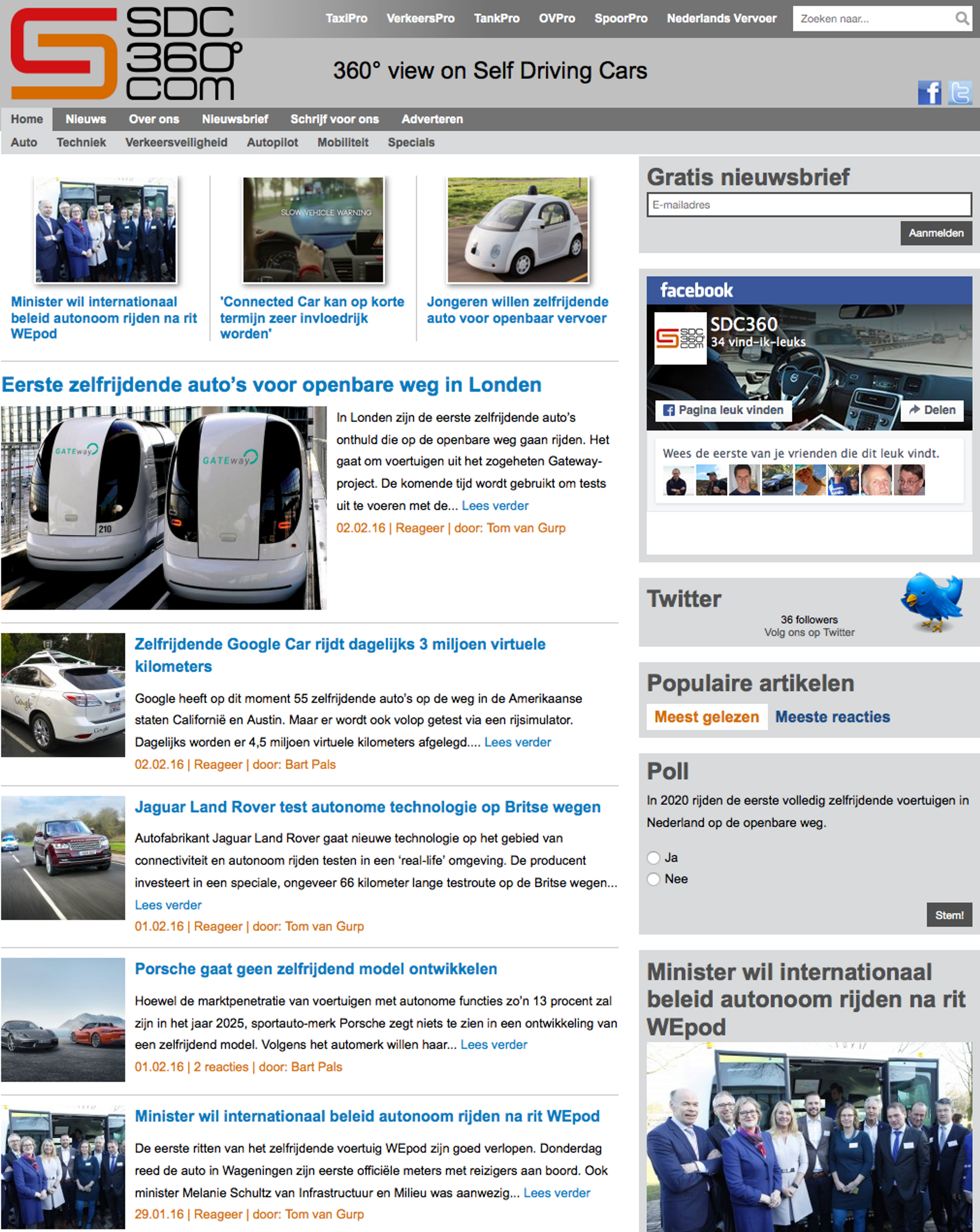This screenshot has height=1232, width=980.
Task: Click Lees verder in Google Car article
Action: click(x=518, y=742)
